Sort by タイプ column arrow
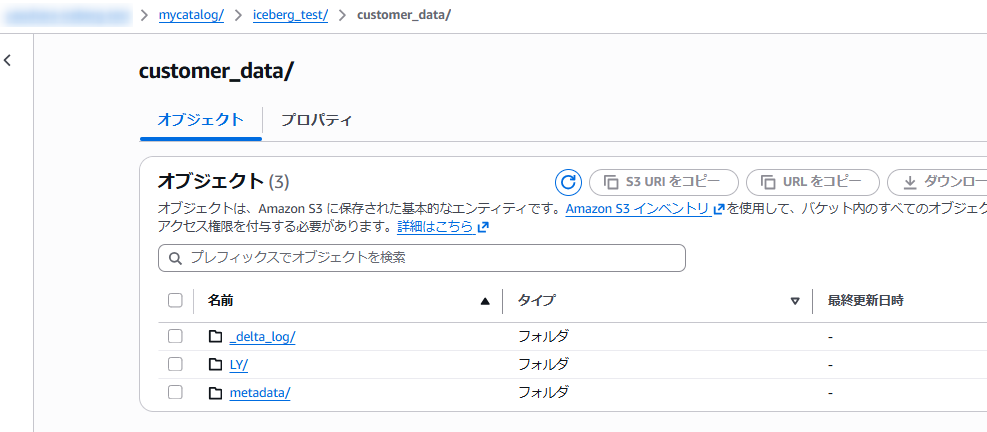This screenshot has height=432, width=987. click(x=795, y=300)
